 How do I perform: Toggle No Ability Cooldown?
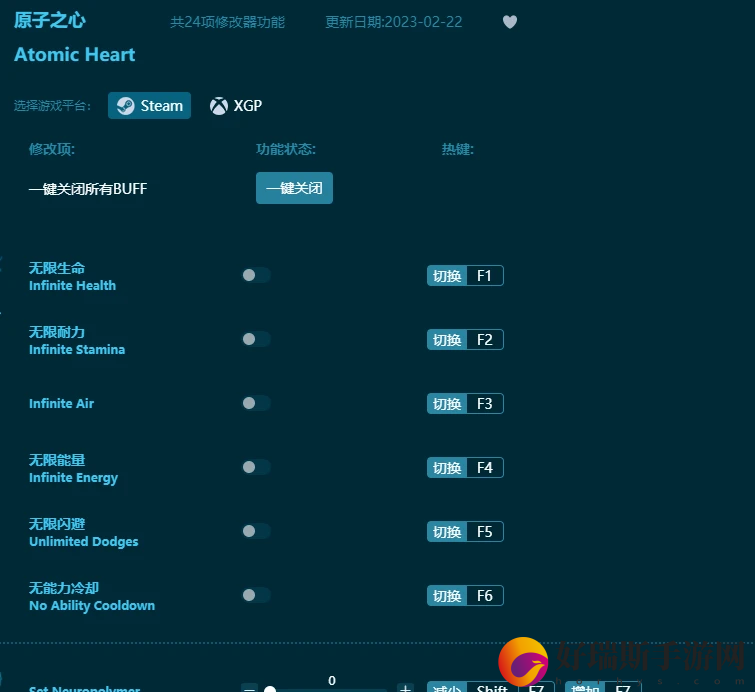256,595
